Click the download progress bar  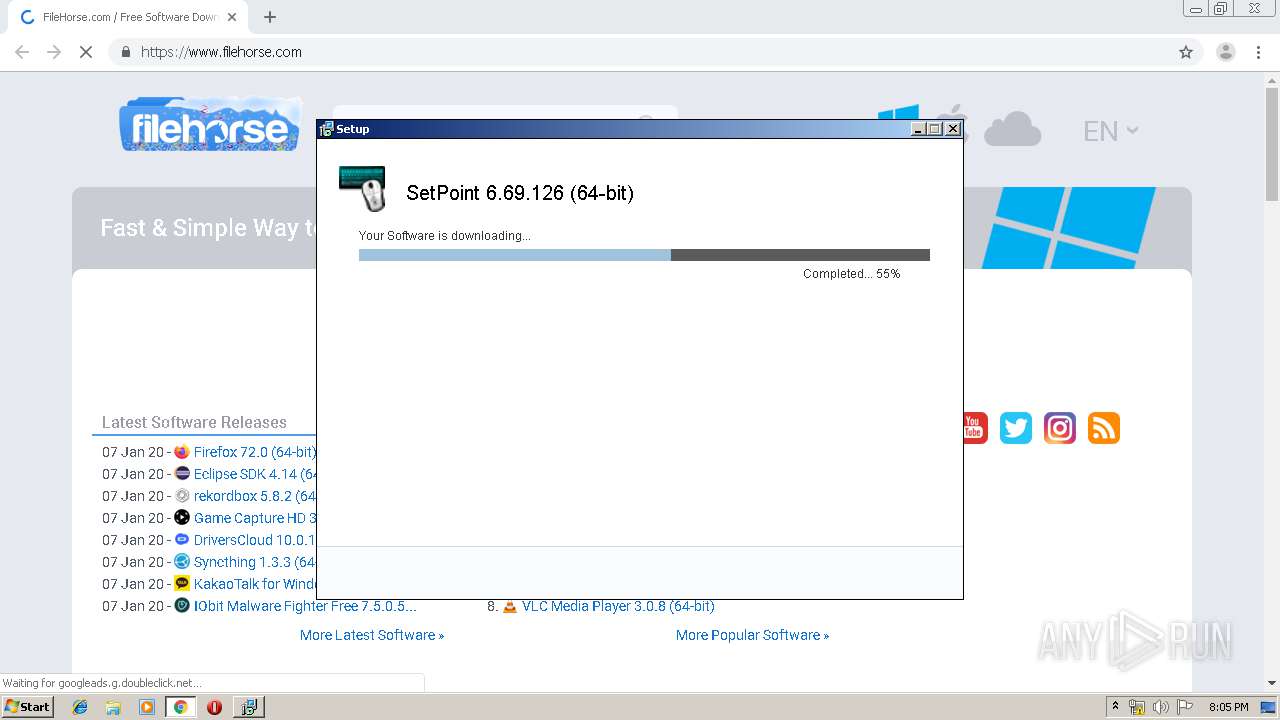point(644,255)
